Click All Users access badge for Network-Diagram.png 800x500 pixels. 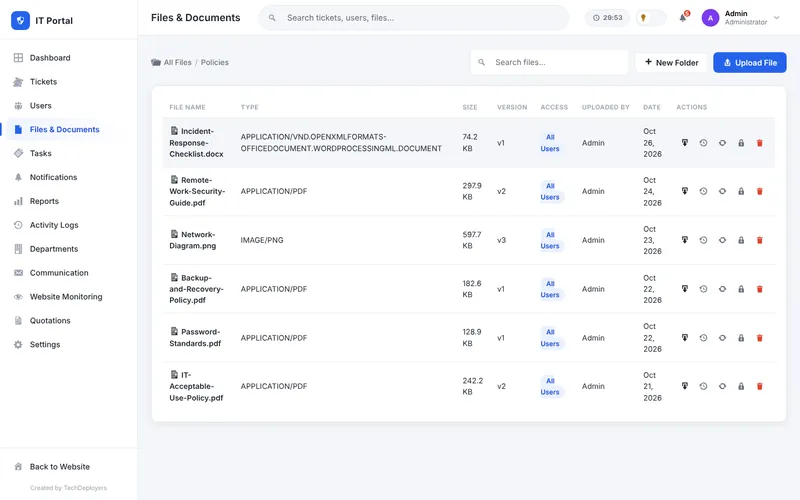point(550,240)
